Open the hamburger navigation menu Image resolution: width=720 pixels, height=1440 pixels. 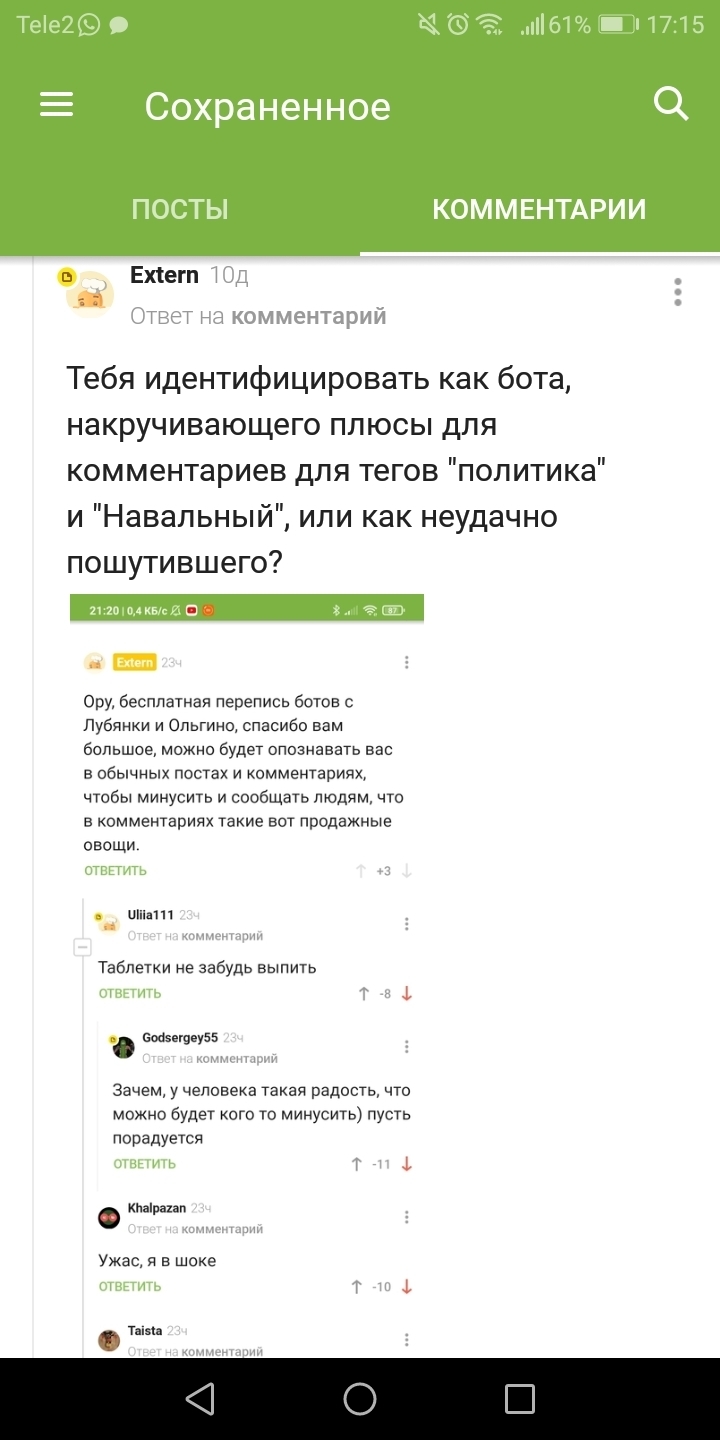(x=57, y=105)
